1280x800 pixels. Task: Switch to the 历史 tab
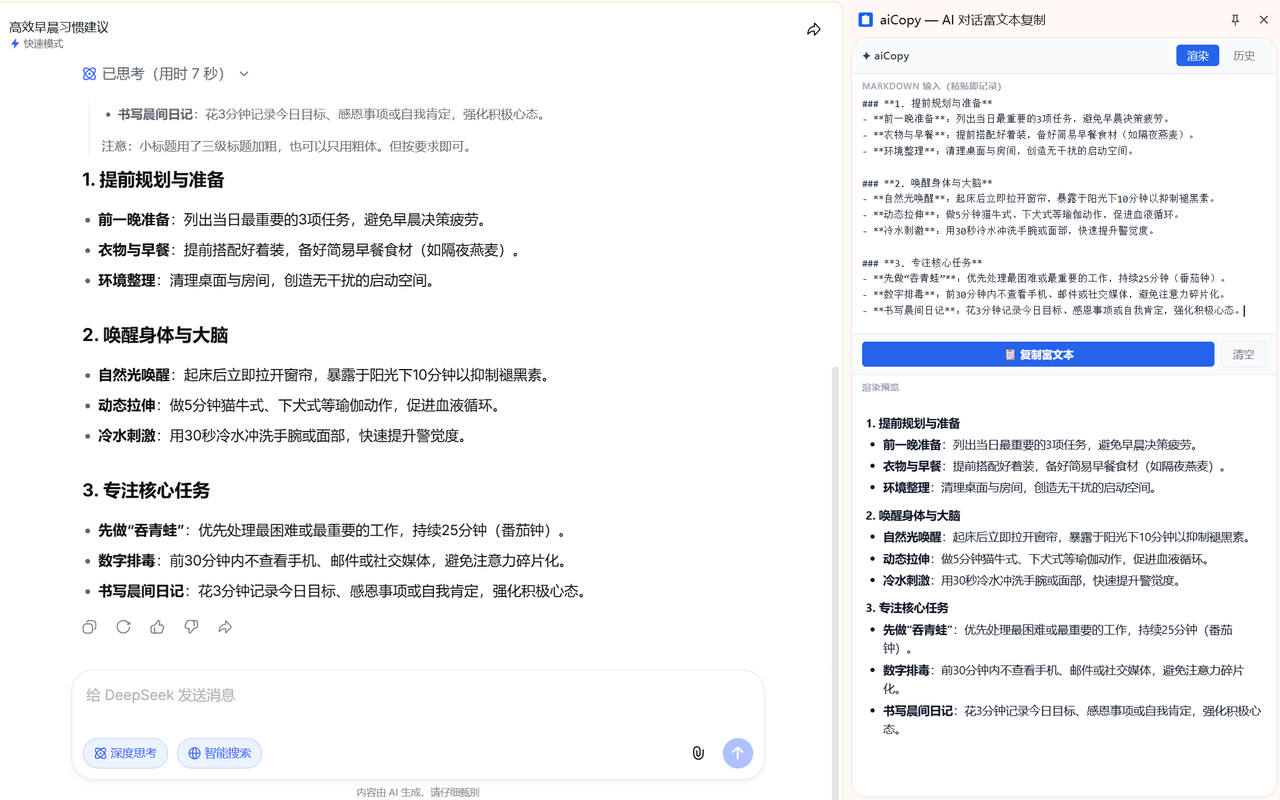(x=1243, y=55)
